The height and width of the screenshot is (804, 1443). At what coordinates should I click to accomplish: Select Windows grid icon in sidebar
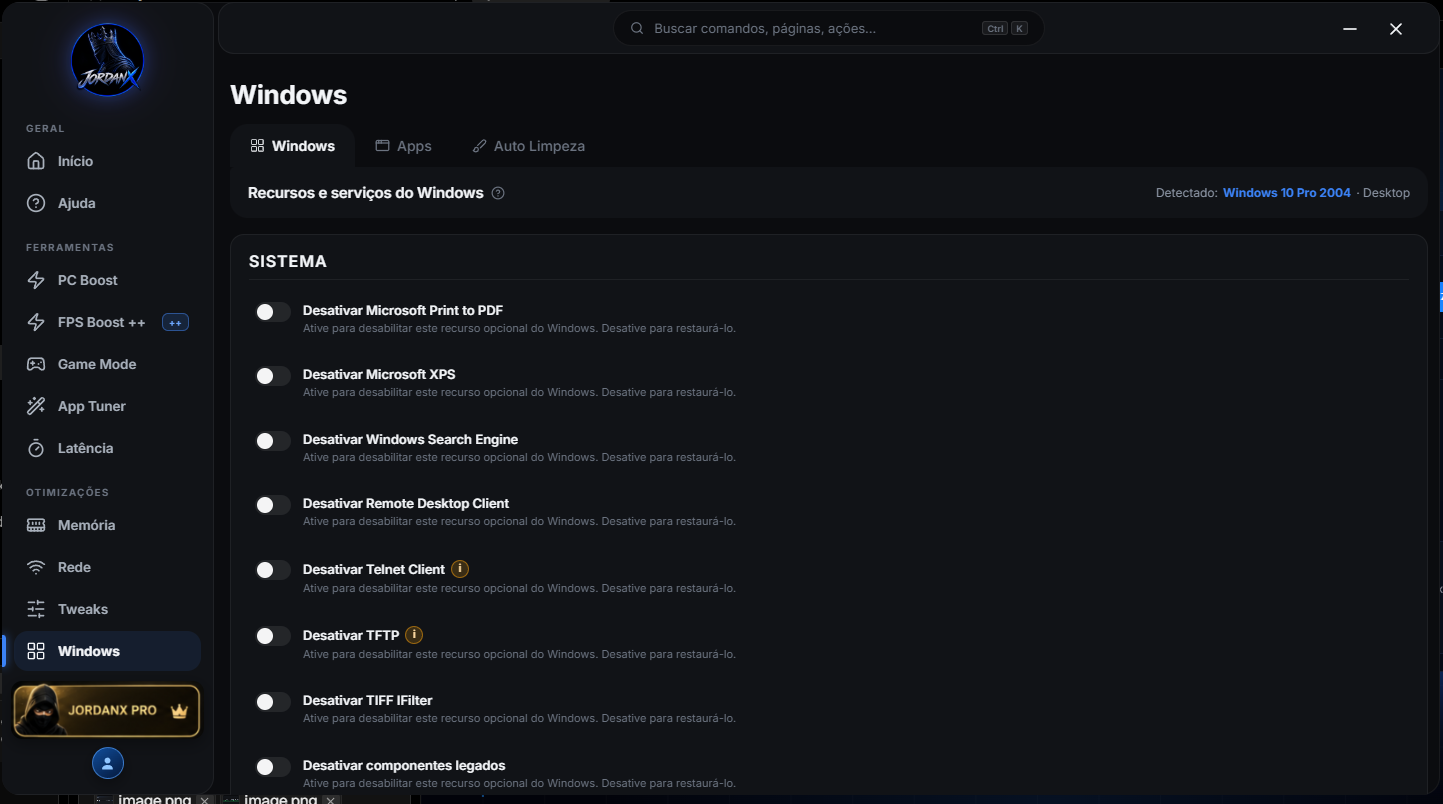point(36,651)
